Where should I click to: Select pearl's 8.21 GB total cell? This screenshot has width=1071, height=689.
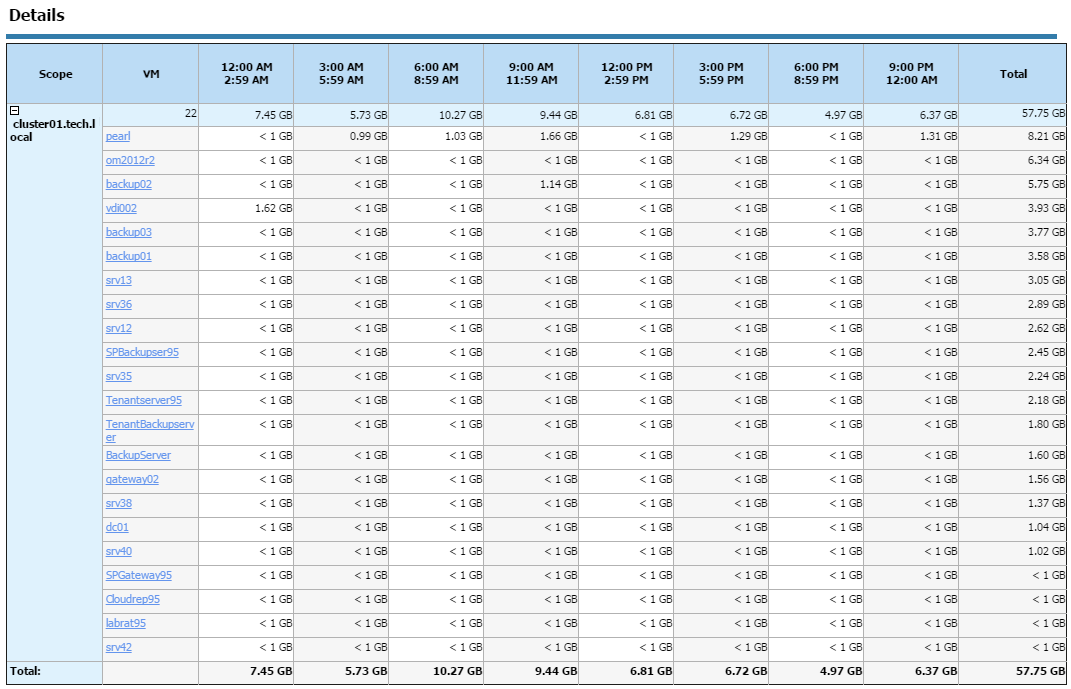[1013, 137]
